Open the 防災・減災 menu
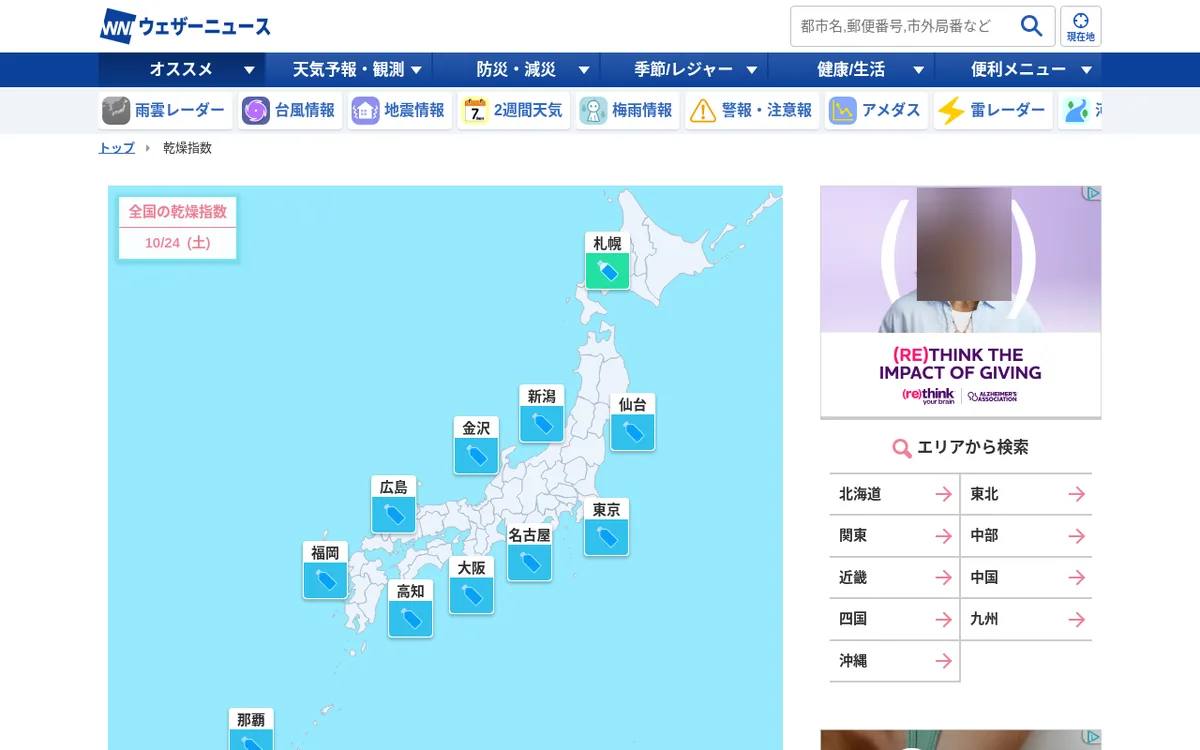Image resolution: width=1200 pixels, height=750 pixels. (x=516, y=70)
